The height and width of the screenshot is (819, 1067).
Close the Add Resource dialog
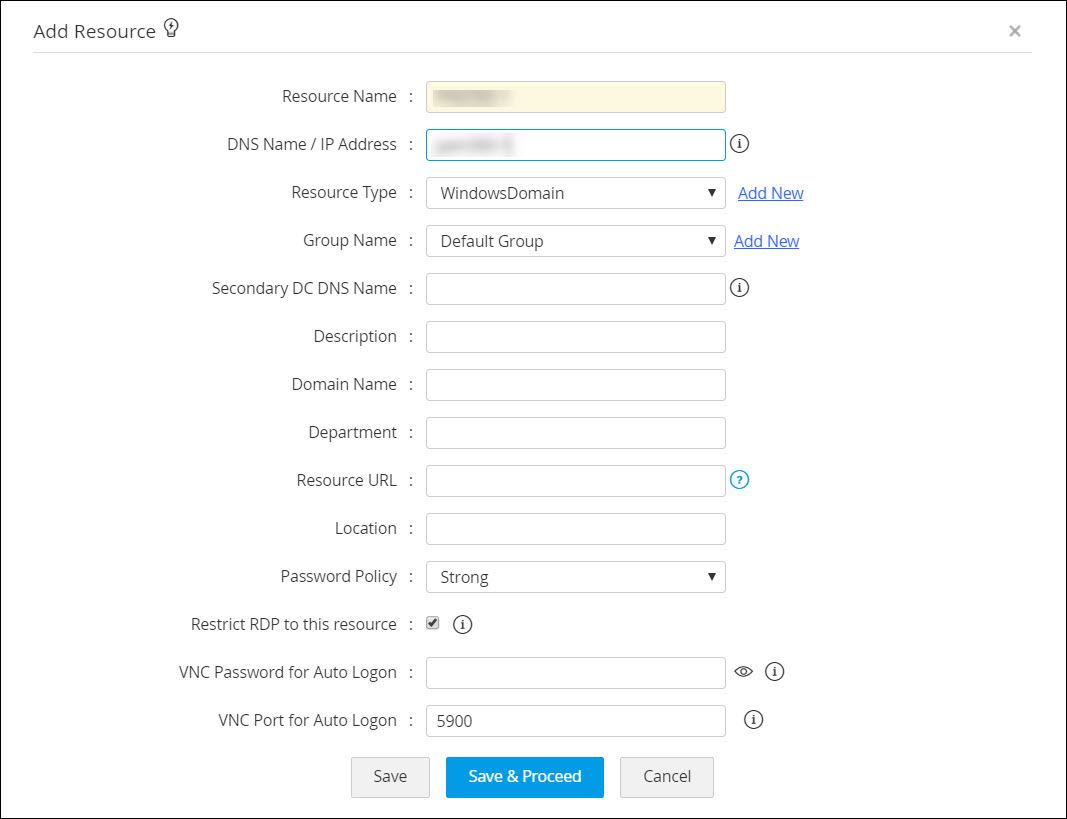[x=1015, y=31]
